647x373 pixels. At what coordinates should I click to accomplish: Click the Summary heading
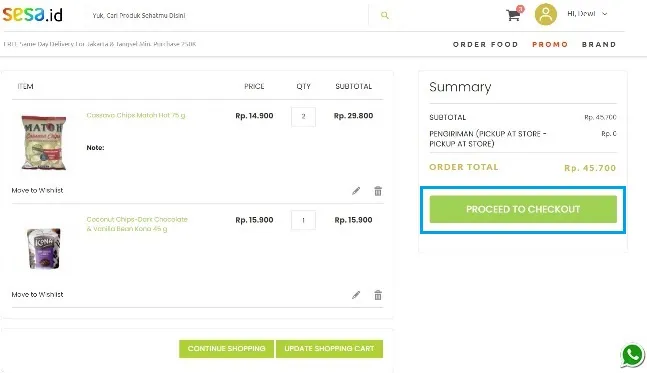460,87
